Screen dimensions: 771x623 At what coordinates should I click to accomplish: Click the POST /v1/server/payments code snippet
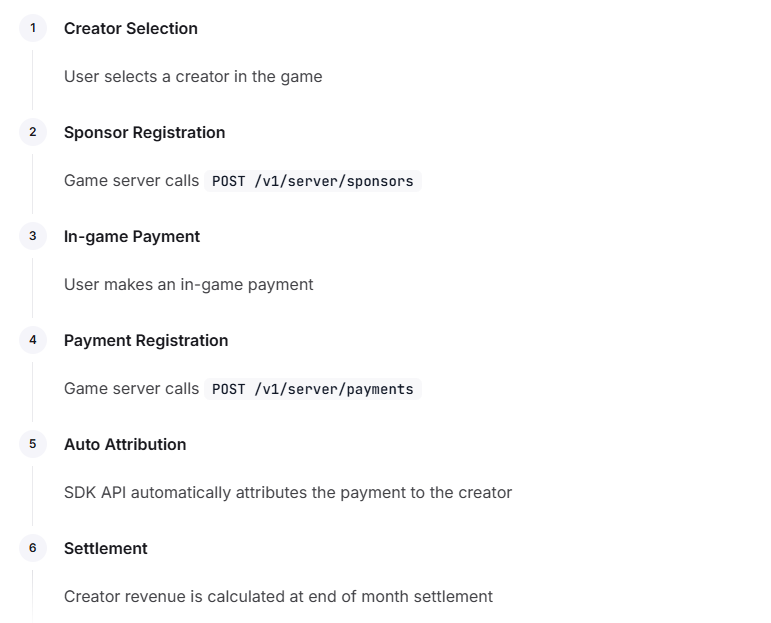click(x=313, y=389)
